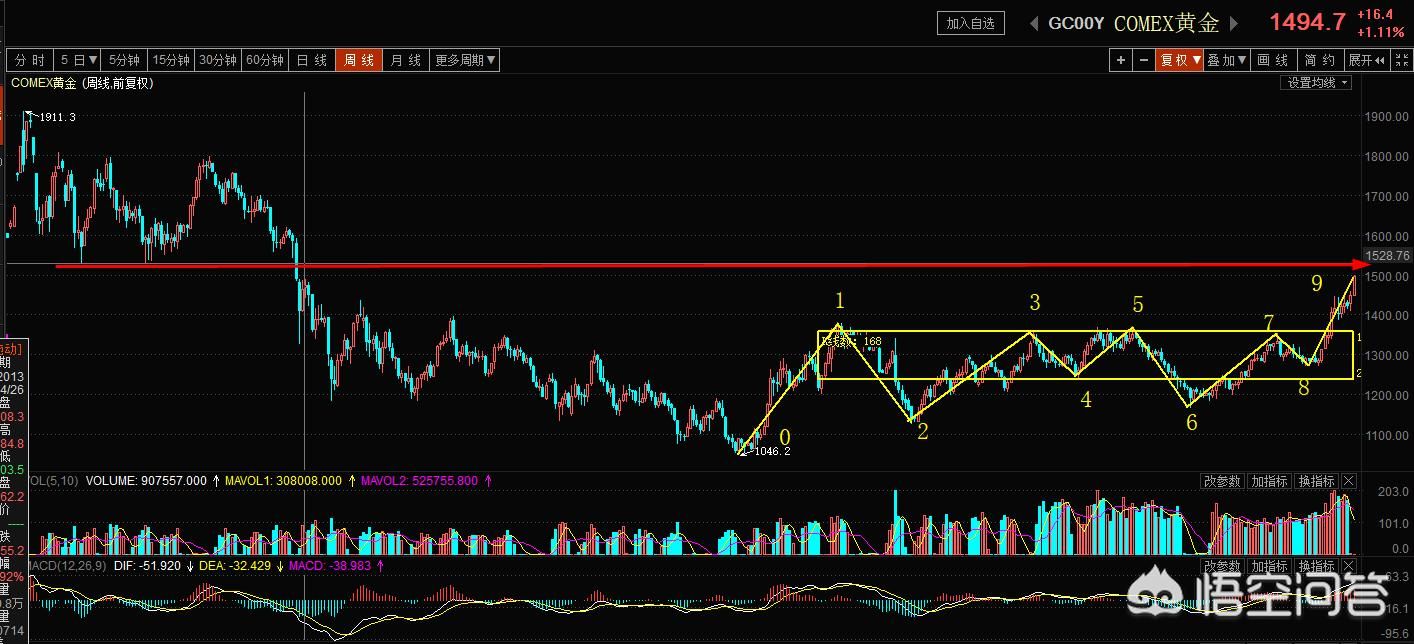Select the 周线 weekly tab
The image size is (1414, 644).
(x=358, y=60)
